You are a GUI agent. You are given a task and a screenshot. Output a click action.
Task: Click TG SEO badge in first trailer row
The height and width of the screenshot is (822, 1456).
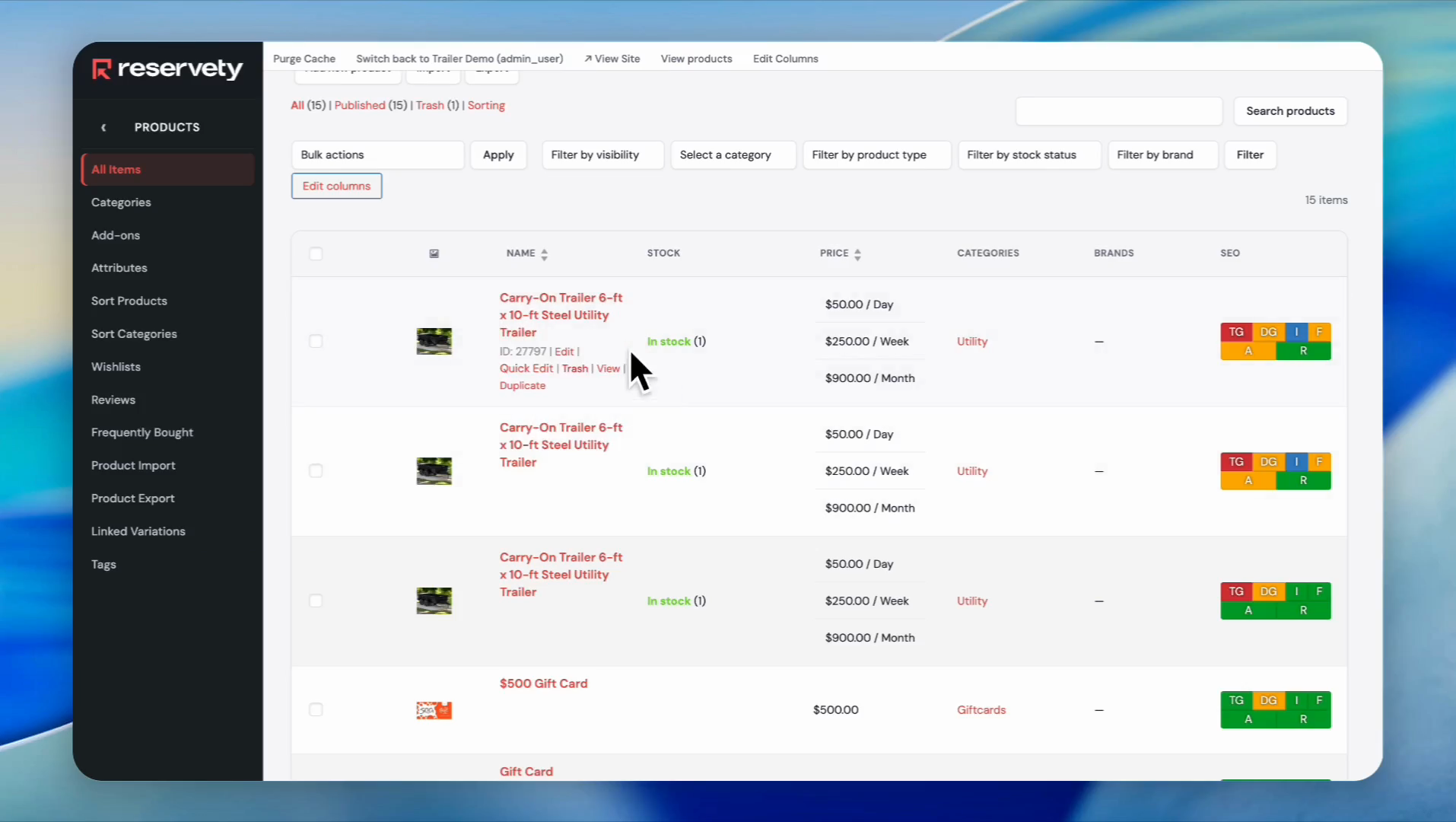1236,332
